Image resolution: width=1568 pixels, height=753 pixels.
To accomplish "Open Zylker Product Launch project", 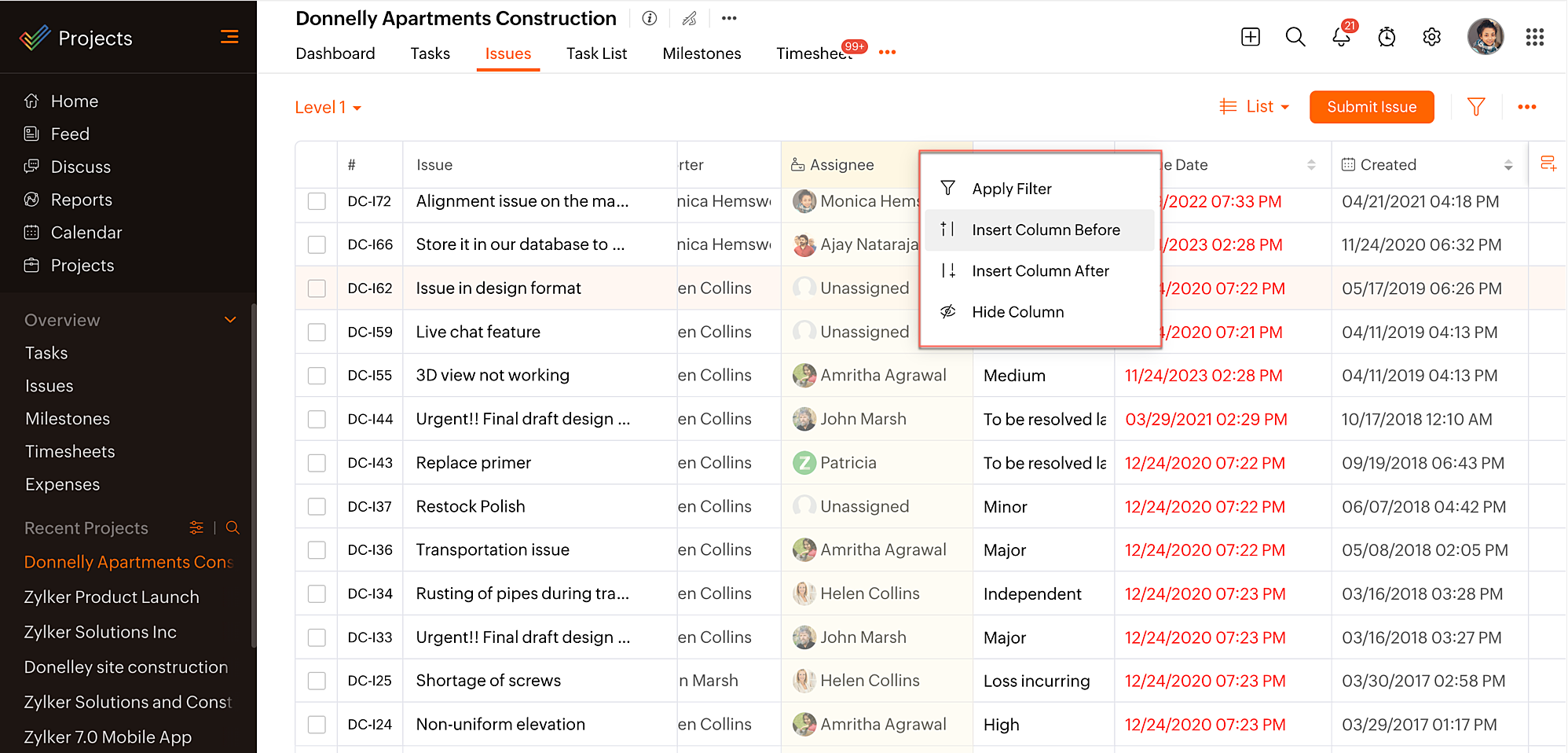I will tap(112, 597).
